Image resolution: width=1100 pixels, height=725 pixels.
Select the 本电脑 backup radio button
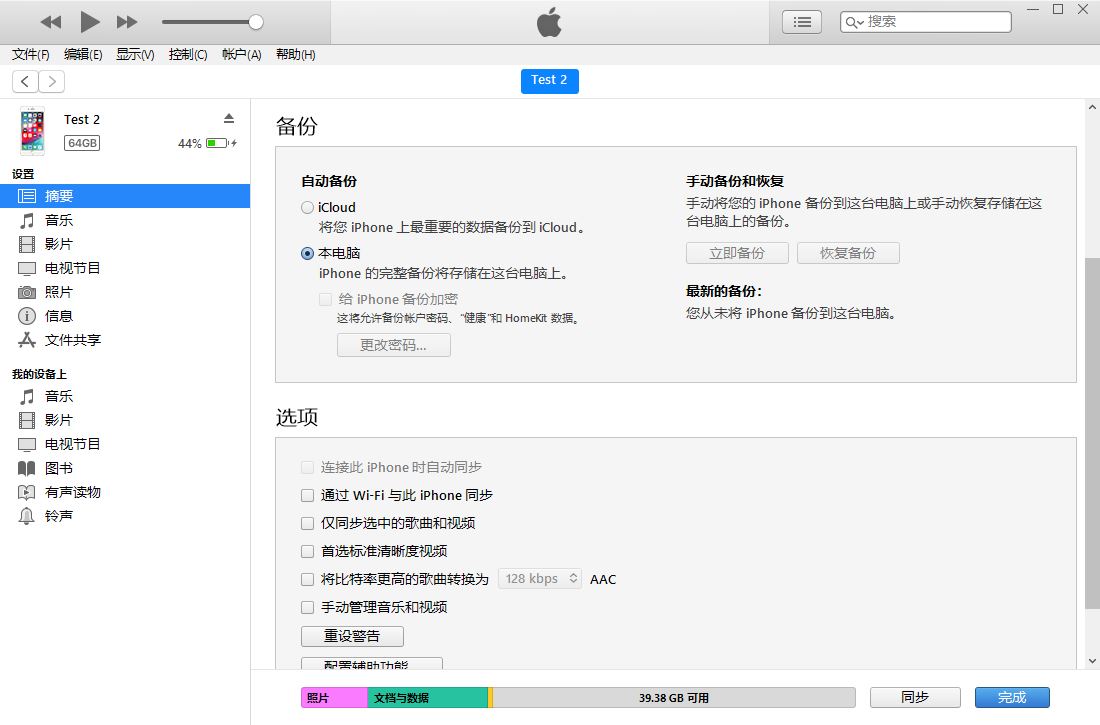pyautogui.click(x=307, y=253)
